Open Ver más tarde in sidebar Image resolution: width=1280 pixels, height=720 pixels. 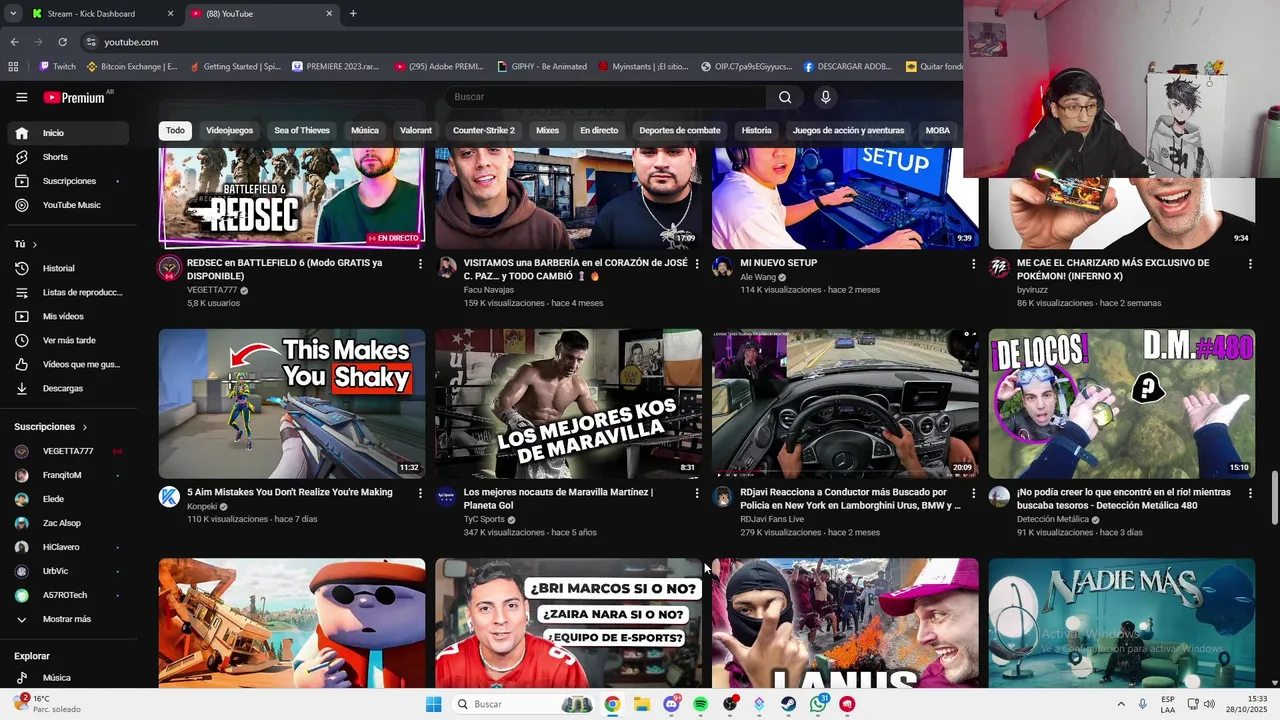coord(68,340)
